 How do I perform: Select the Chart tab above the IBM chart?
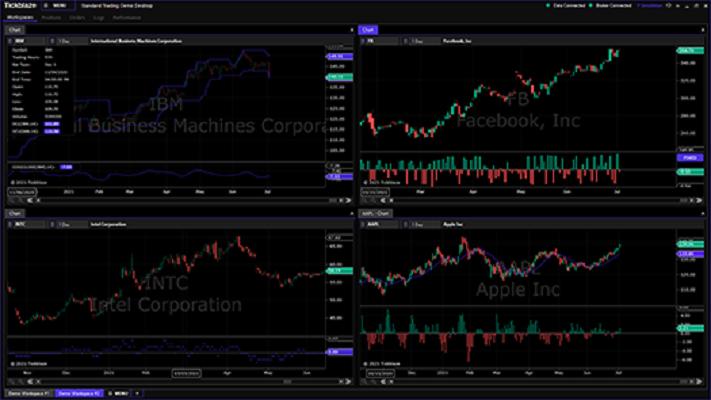click(15, 30)
